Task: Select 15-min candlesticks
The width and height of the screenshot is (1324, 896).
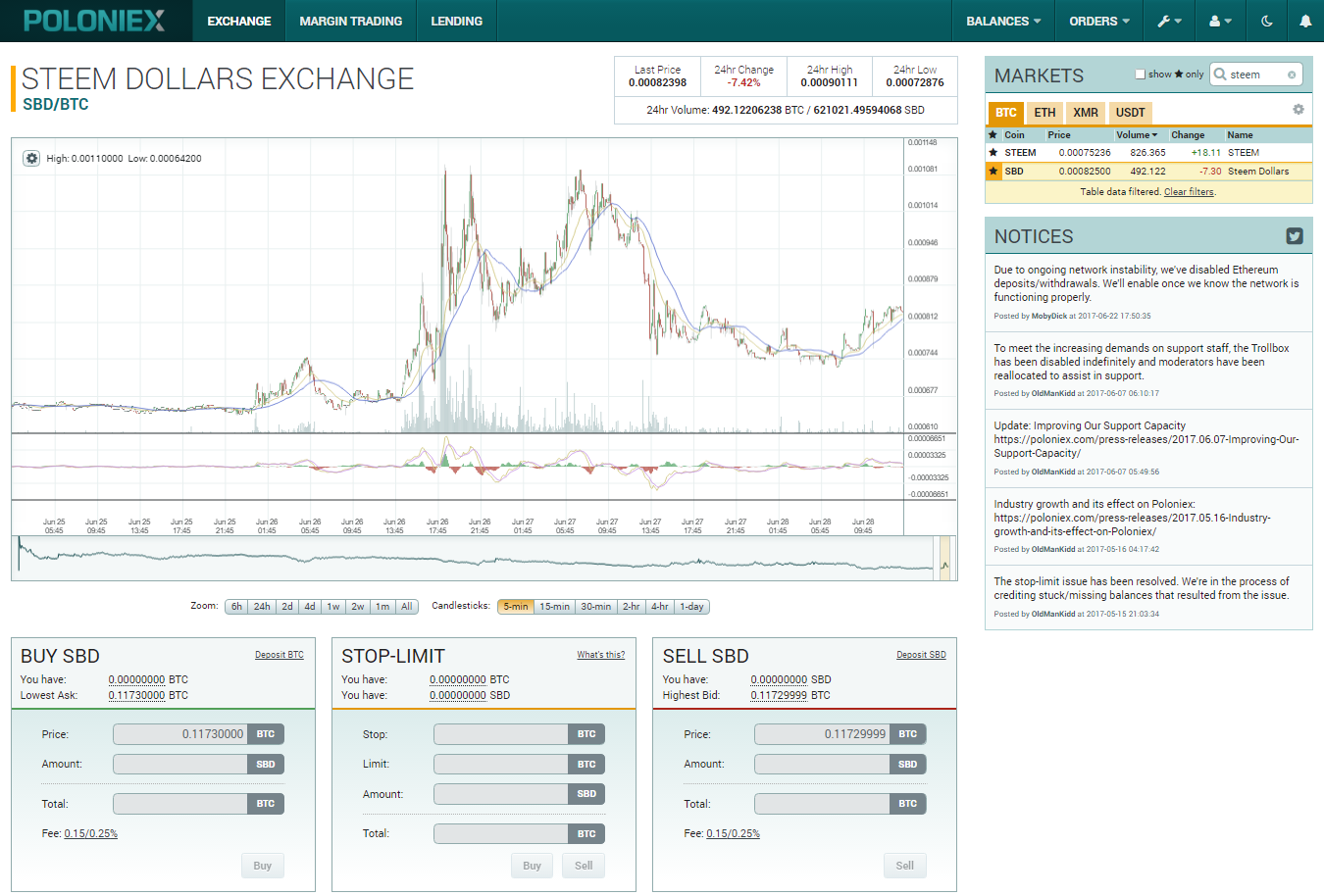Action: 555,607
